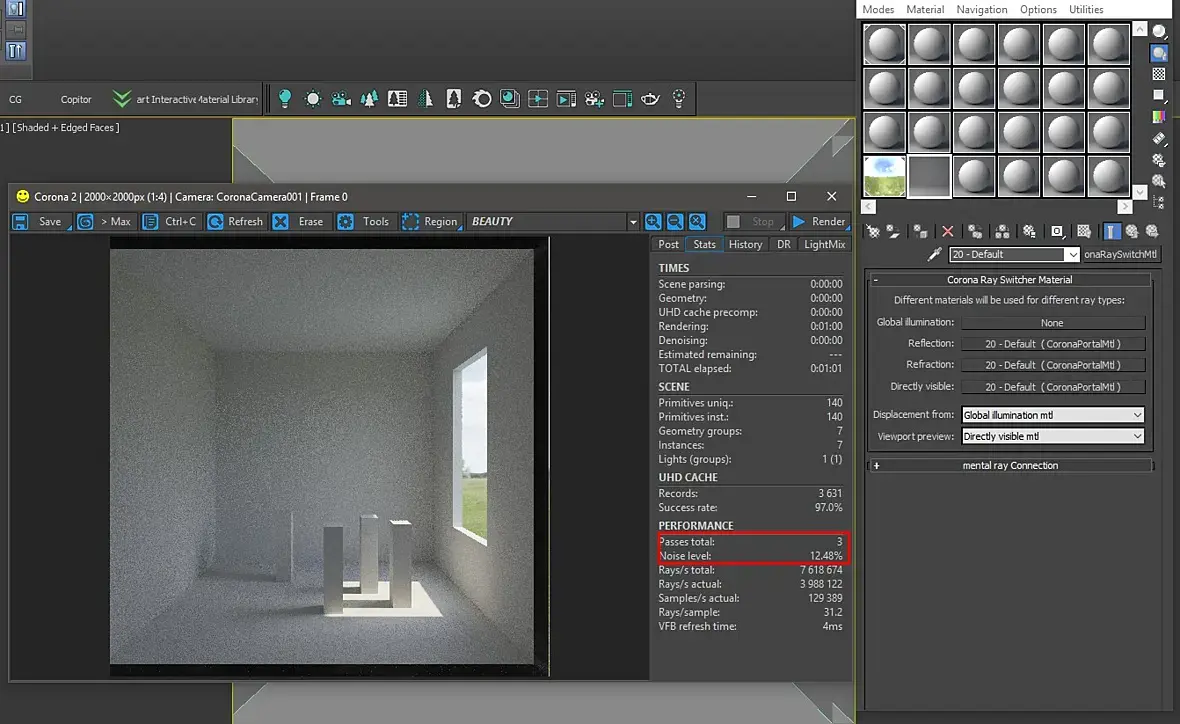Switch to the History tab
Viewport: 1180px width, 724px height.
746,245
